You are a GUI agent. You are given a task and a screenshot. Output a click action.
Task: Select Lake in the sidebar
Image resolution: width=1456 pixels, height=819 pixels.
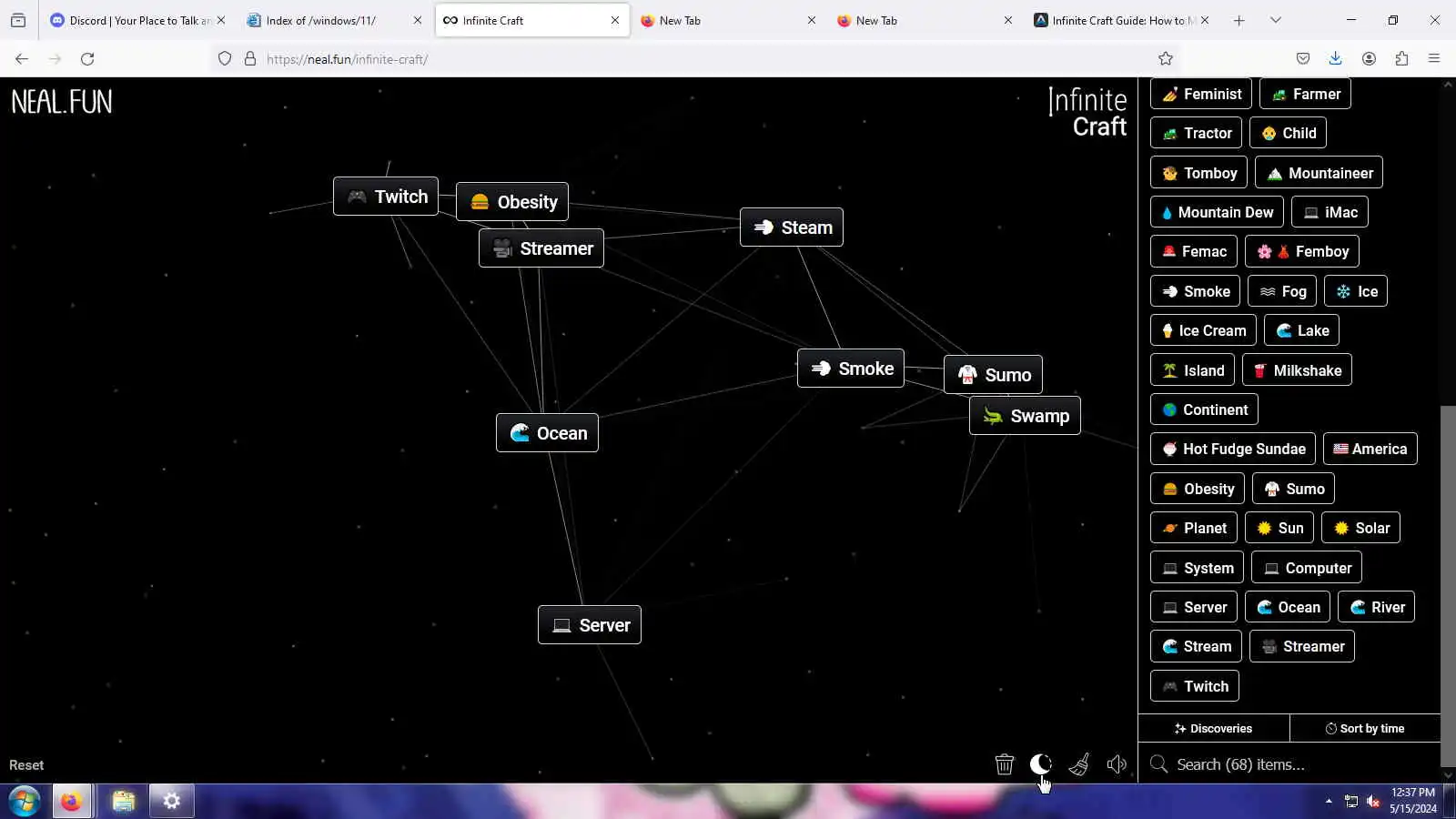pyautogui.click(x=1301, y=330)
